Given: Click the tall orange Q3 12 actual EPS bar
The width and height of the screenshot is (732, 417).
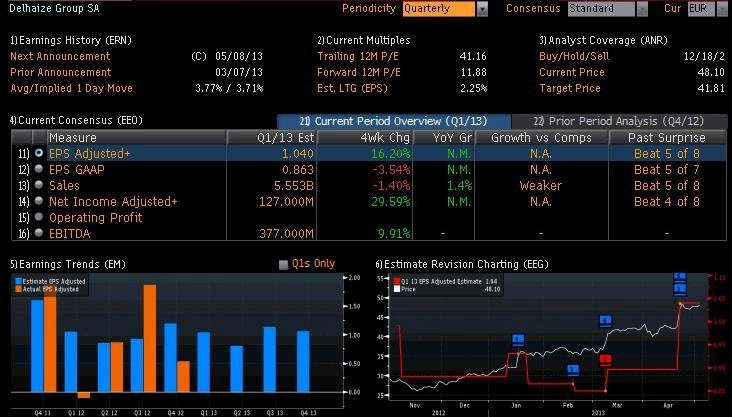Looking at the screenshot, I should (149, 338).
